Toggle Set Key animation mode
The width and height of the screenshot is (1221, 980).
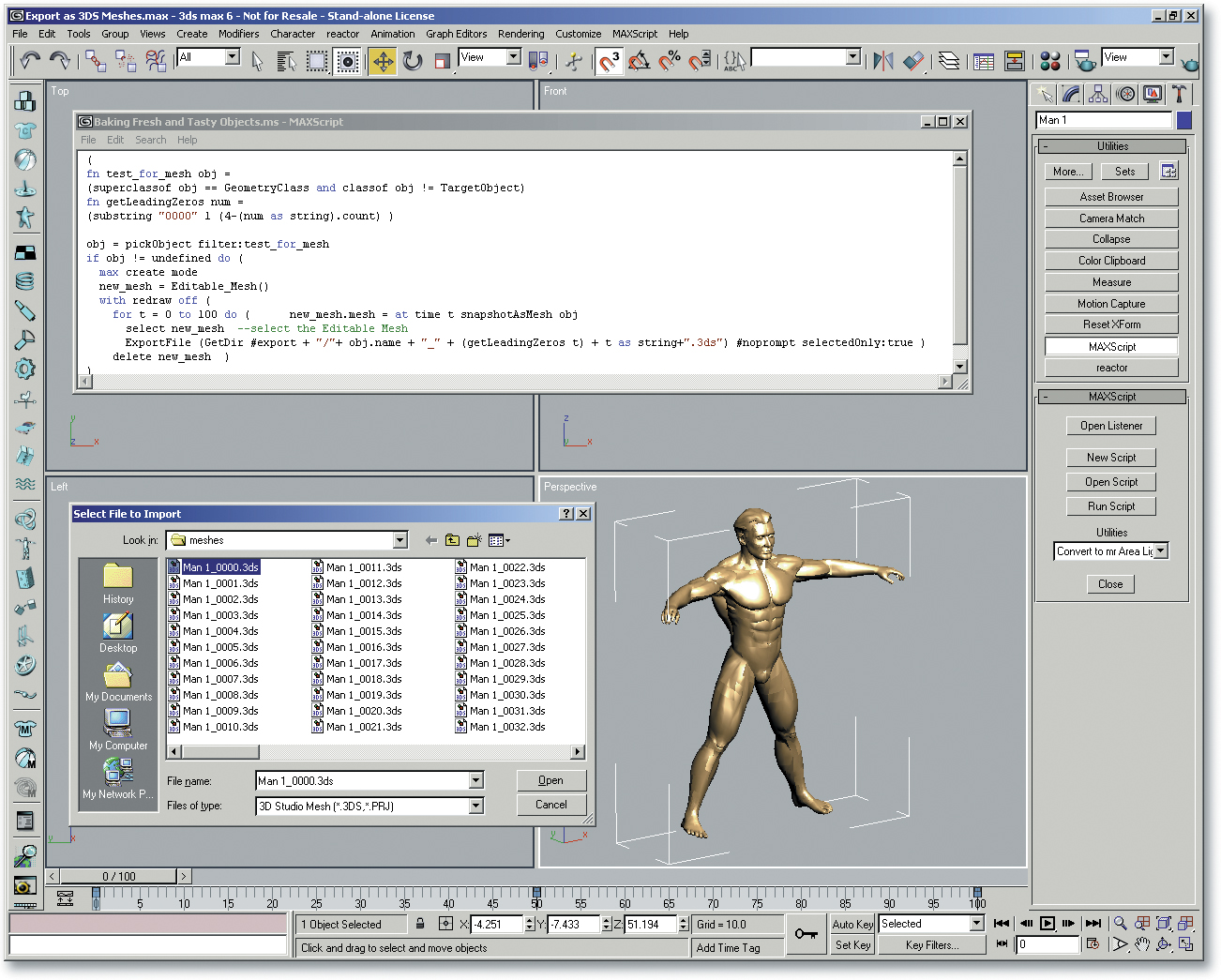pos(852,945)
